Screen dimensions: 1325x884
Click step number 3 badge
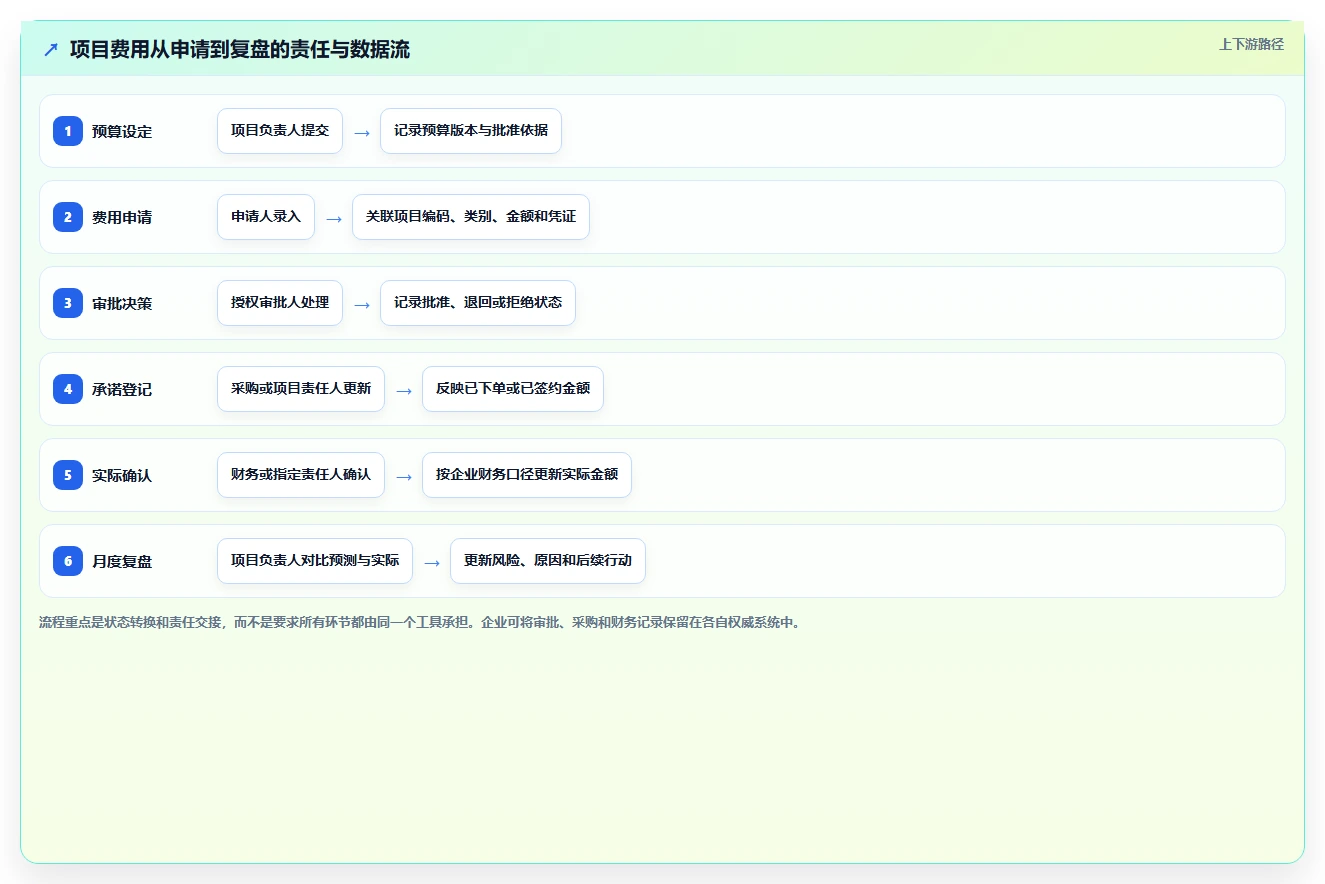pos(68,303)
